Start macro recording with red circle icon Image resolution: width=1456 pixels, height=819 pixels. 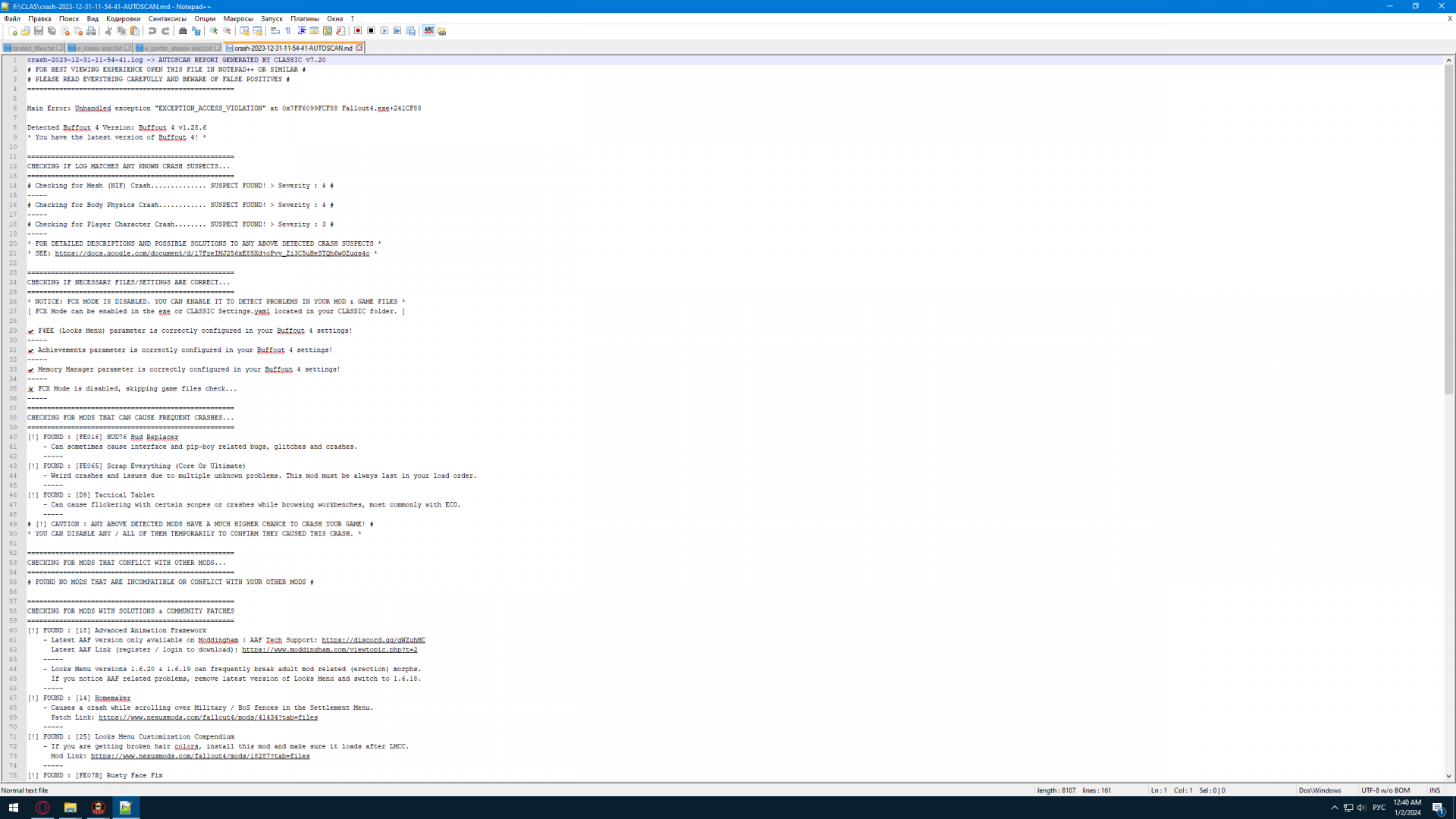(358, 31)
